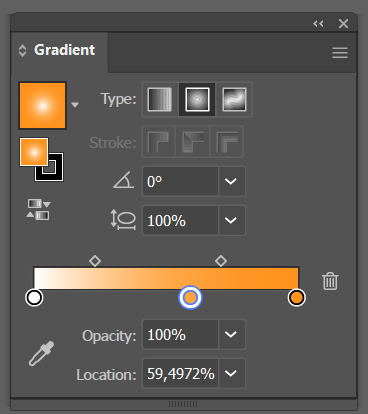Pick a color with the eyedropper icon
Viewport: 368px width, 414px height.
pyautogui.click(x=41, y=353)
